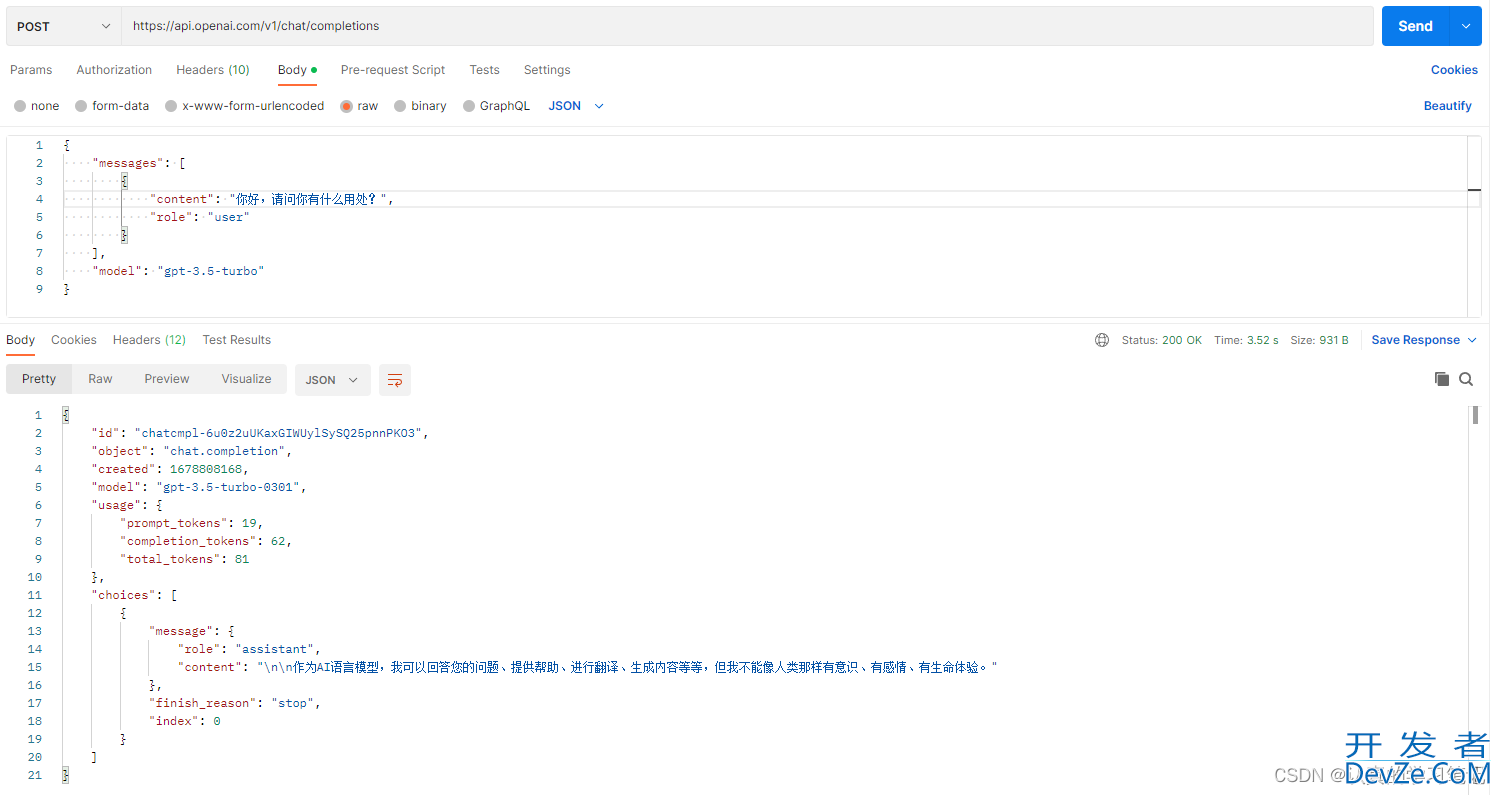This screenshot has width=1501, height=795.
Task: Click the "choices" key in response
Action: coord(124,595)
